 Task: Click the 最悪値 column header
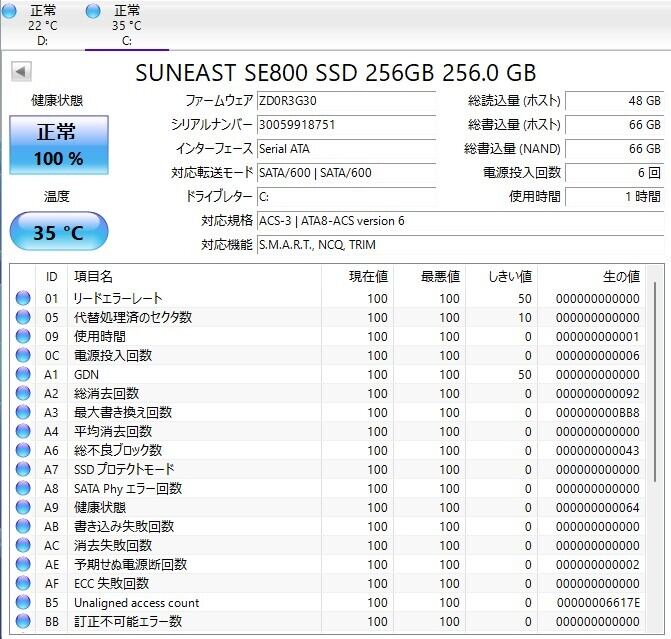(x=430, y=276)
